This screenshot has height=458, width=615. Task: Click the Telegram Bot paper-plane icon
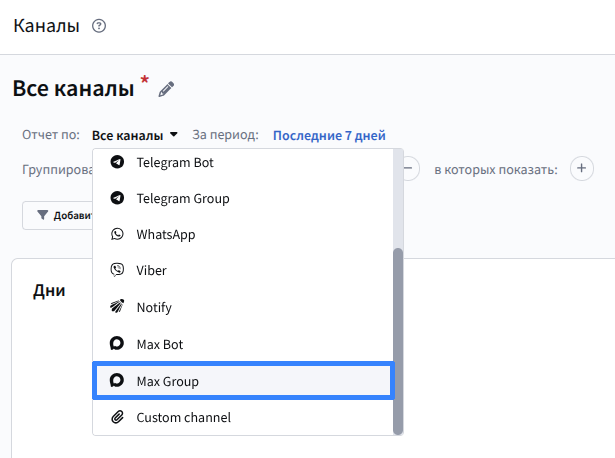tap(117, 162)
